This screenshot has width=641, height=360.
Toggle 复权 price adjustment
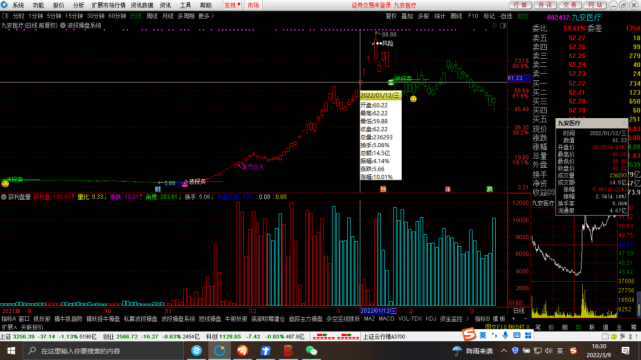point(391,16)
